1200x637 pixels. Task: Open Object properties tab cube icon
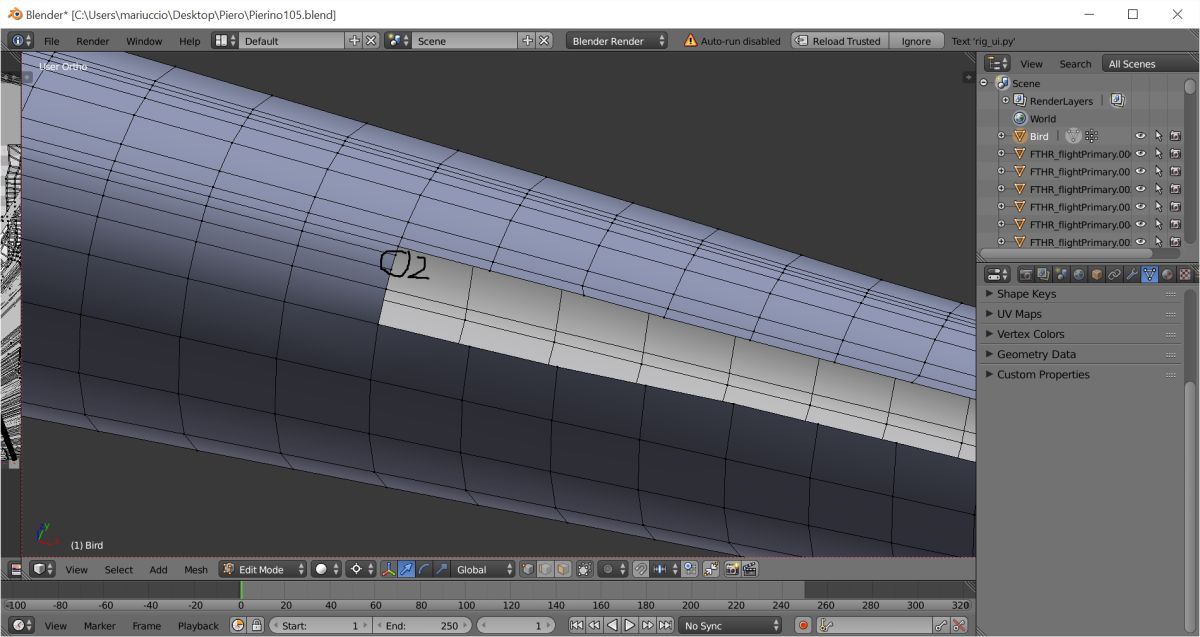tap(1097, 273)
